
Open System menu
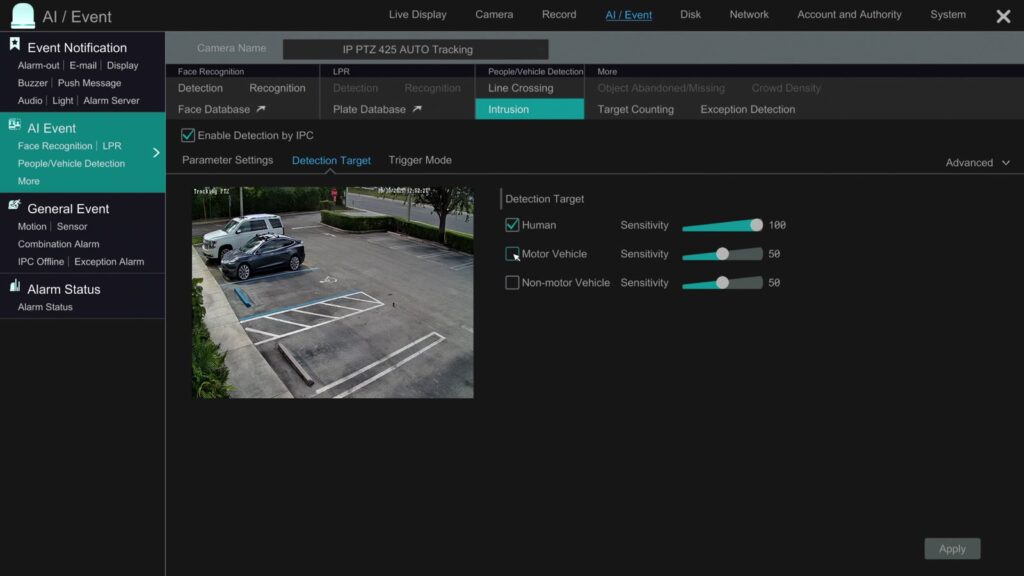948,14
